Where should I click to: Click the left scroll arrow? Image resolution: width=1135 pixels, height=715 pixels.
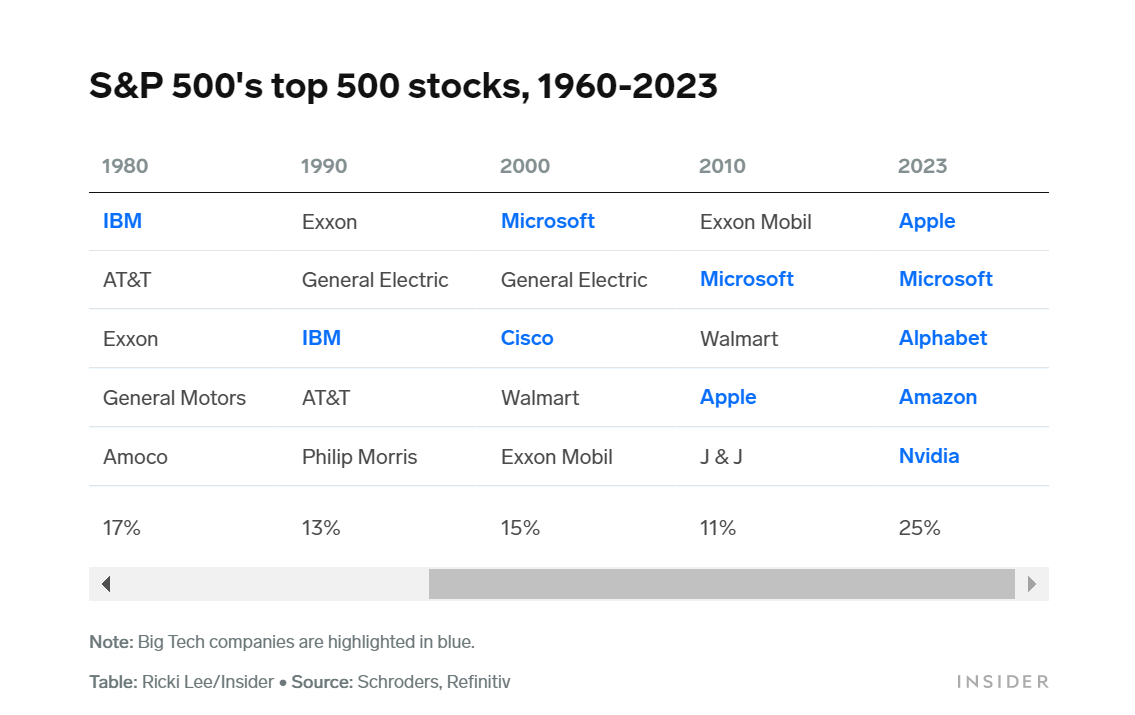(106, 584)
